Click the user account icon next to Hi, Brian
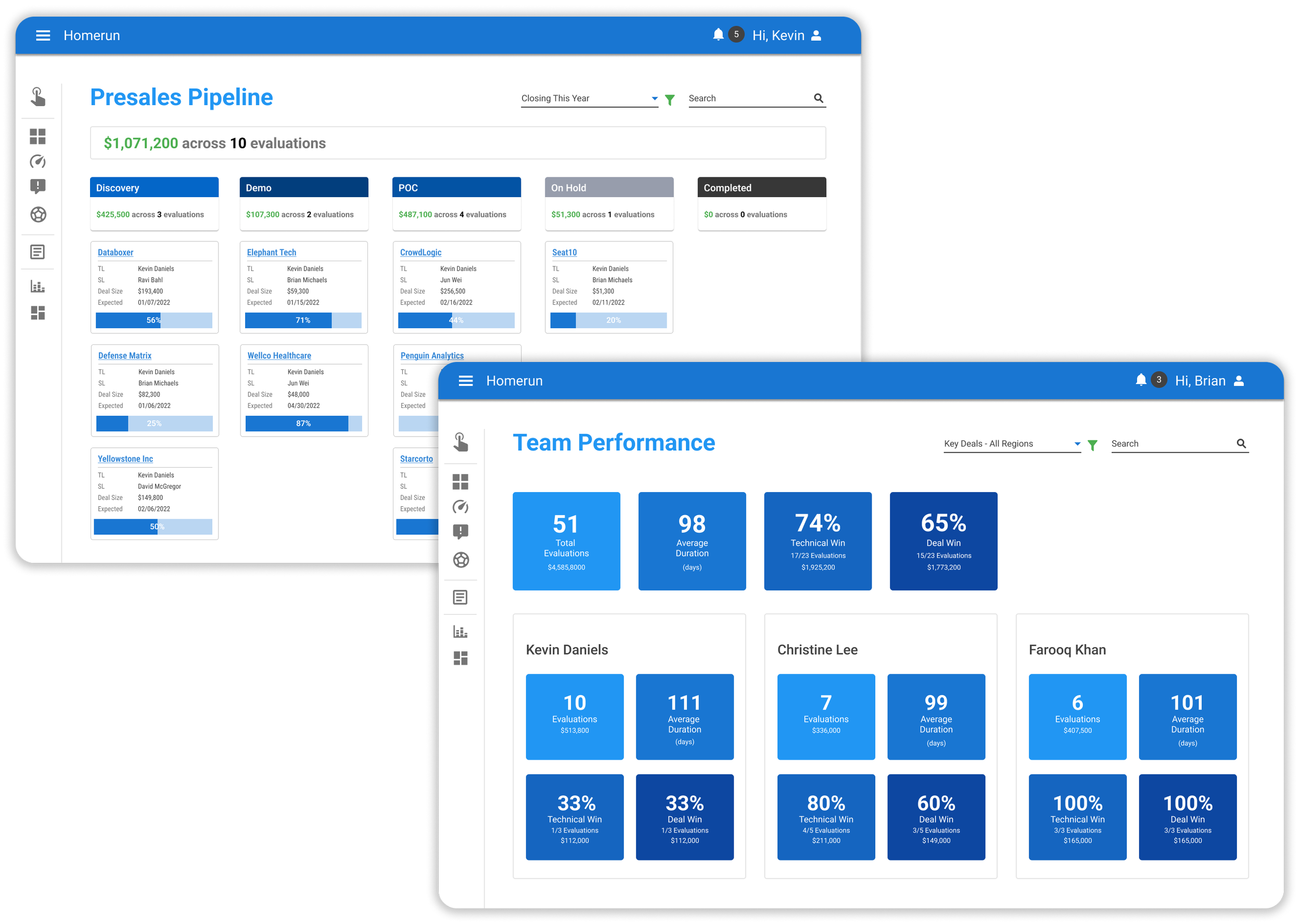The image size is (1301, 924). tap(1240, 380)
